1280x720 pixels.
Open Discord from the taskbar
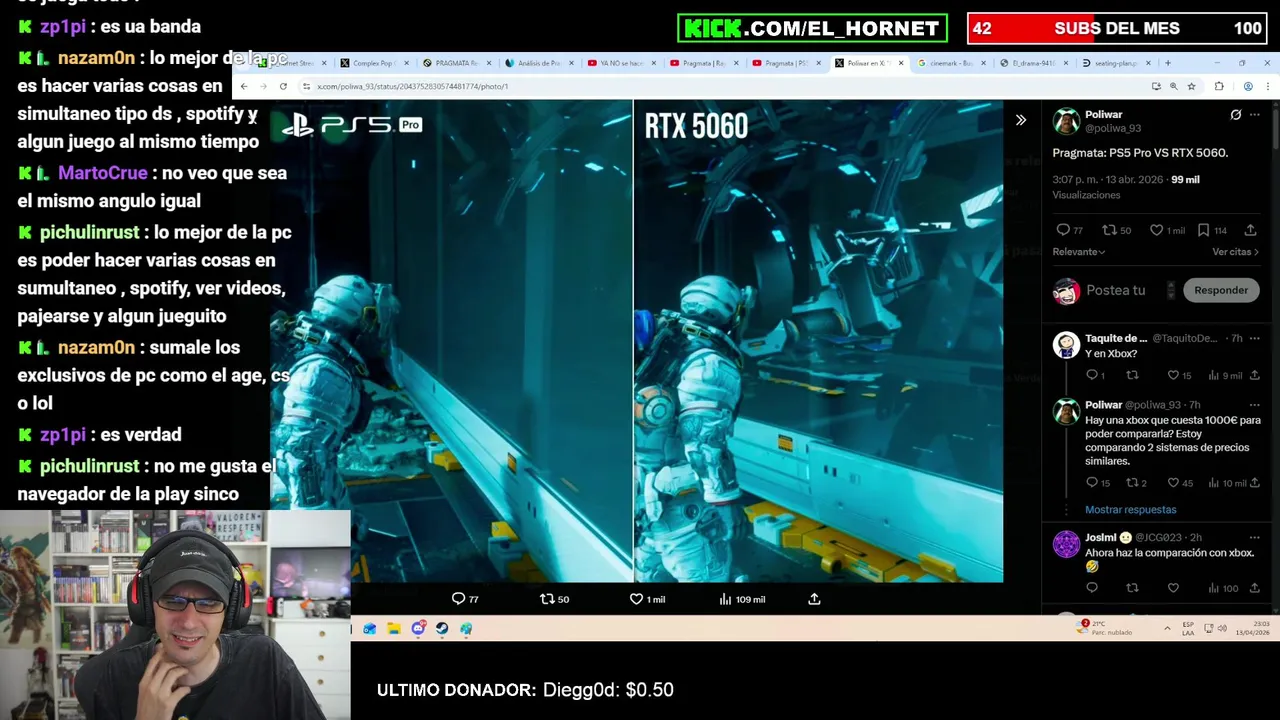click(x=418, y=628)
